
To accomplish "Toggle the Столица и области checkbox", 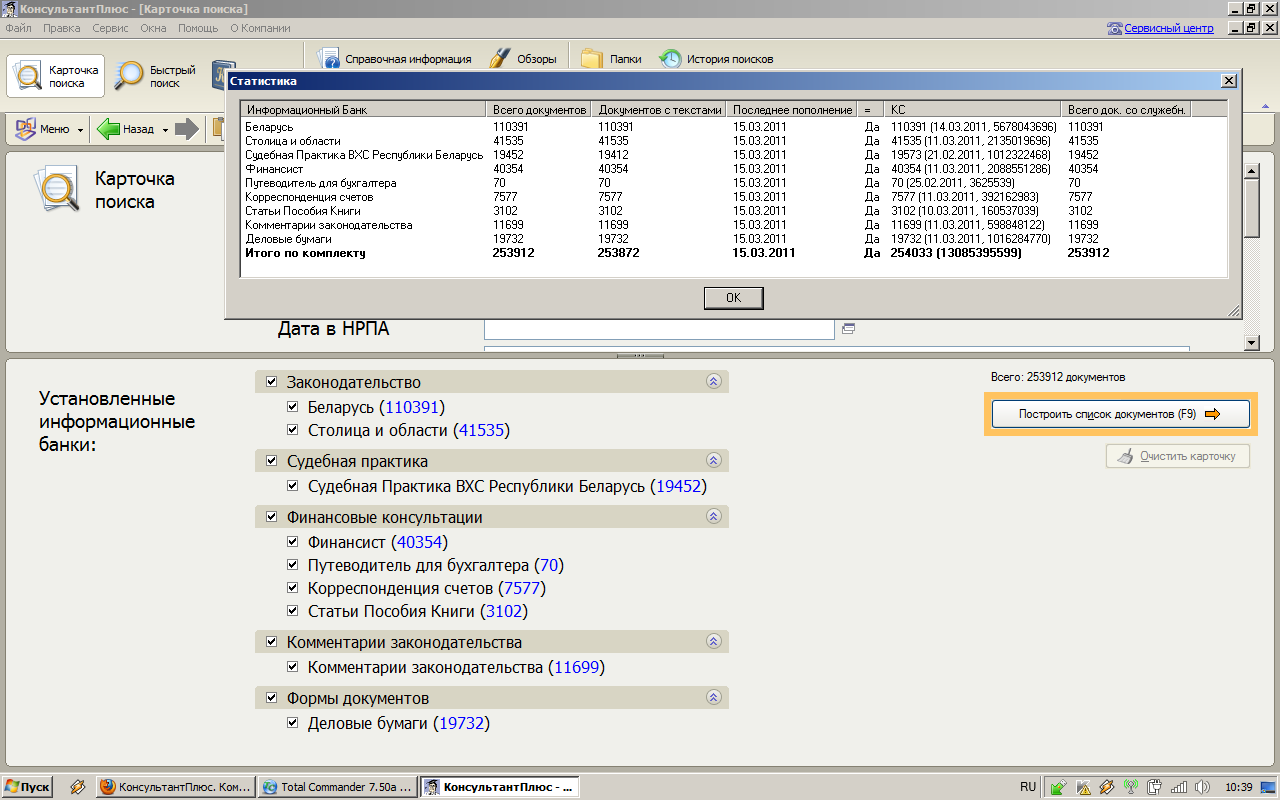I will 292,430.
